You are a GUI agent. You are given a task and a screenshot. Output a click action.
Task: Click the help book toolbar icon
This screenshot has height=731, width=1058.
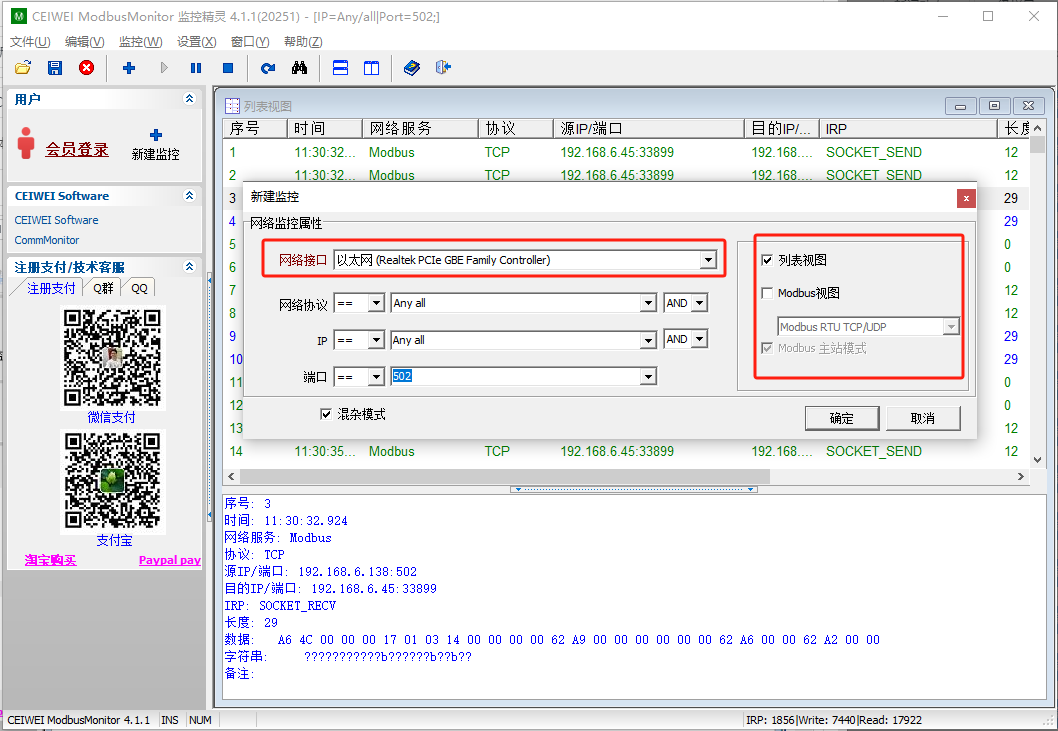click(412, 68)
